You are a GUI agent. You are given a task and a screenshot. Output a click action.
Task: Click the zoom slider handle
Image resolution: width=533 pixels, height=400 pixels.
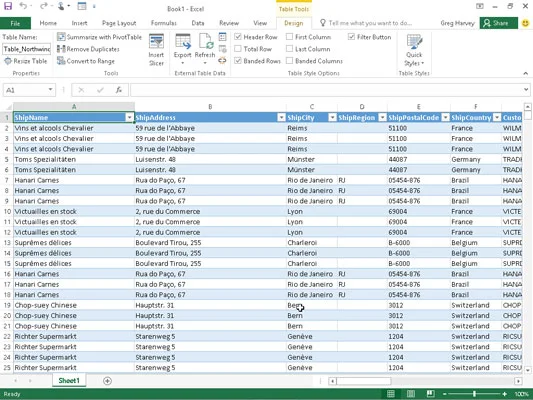pos(474,394)
